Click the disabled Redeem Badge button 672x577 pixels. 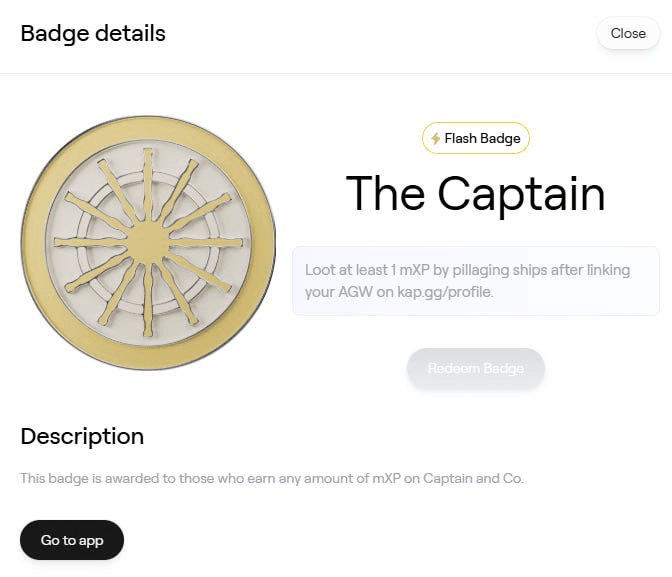476,369
